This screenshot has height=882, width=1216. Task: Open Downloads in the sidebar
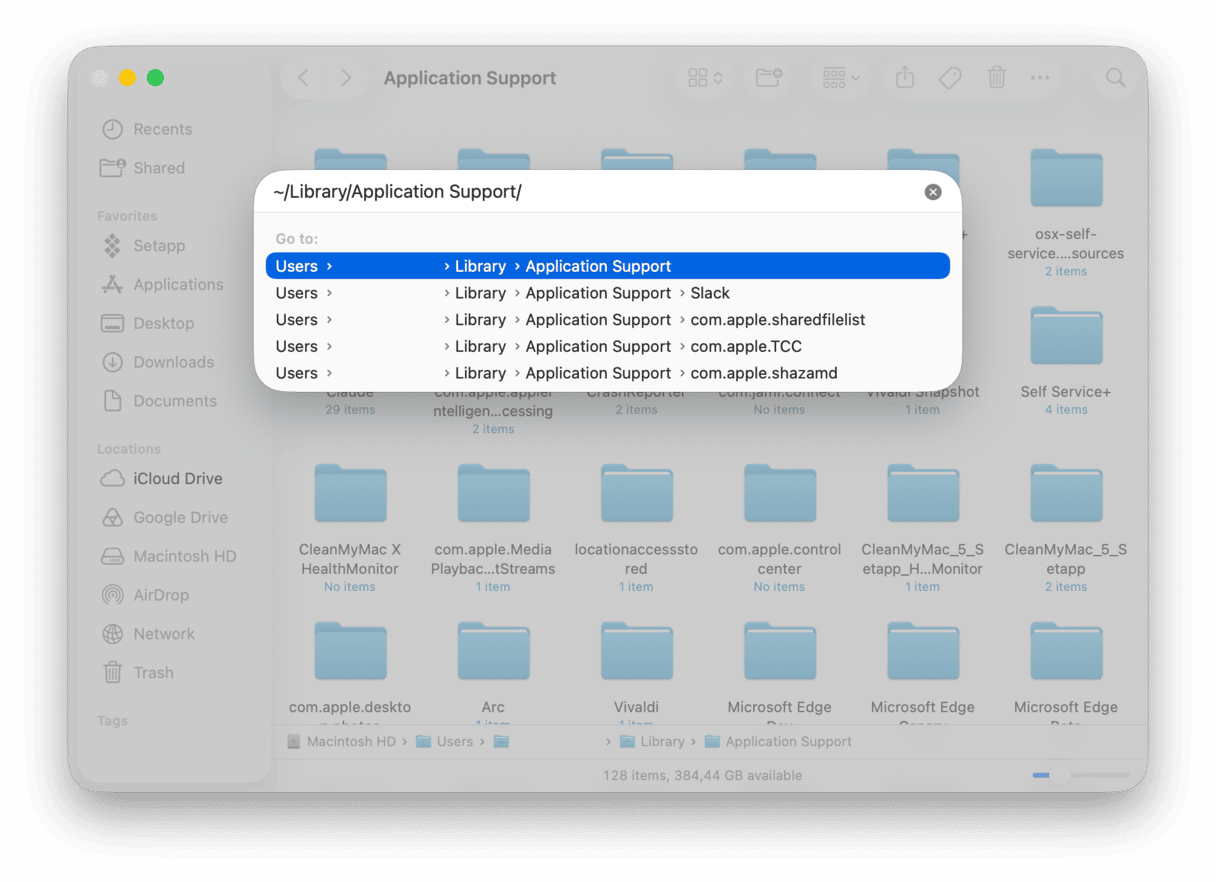tap(158, 362)
